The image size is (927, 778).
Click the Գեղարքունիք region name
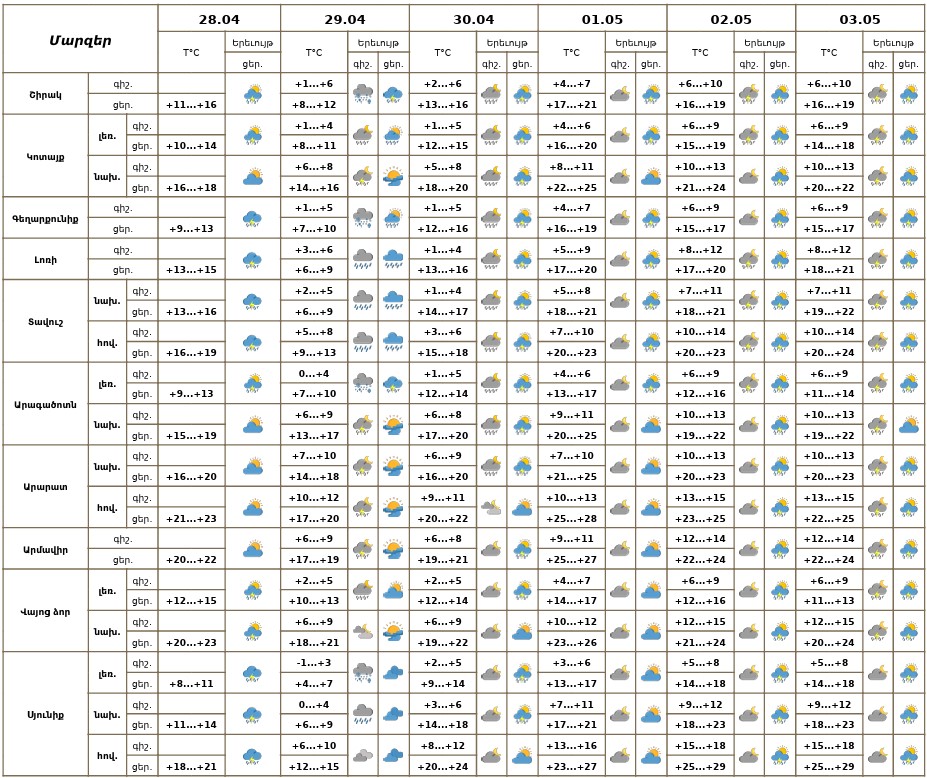(45, 217)
